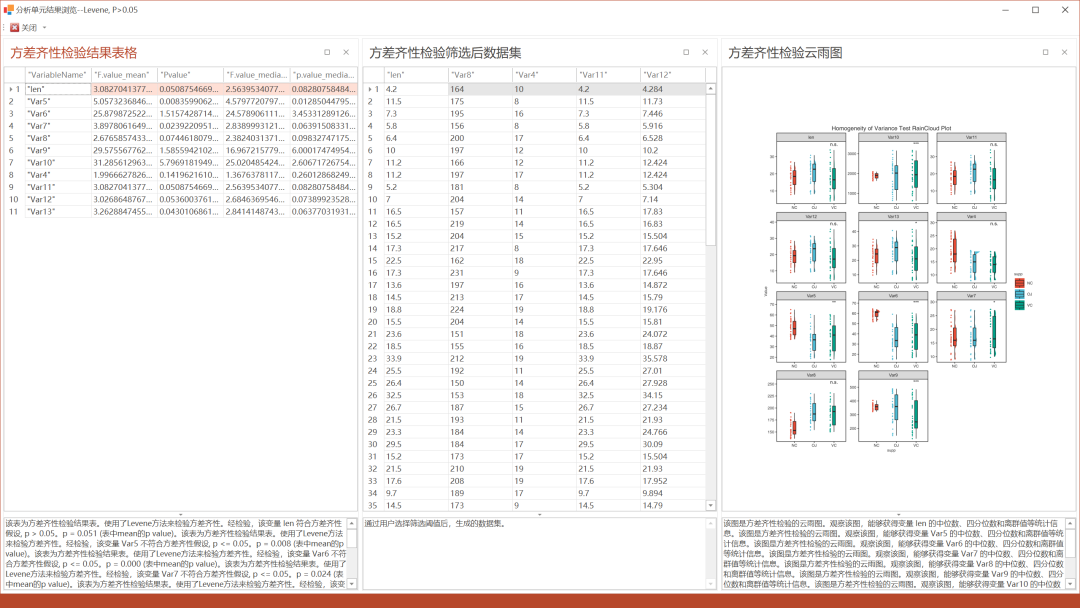Screen dimensions: 1080x608
Task: Click the app icon in the title bar
Action: 8,10
